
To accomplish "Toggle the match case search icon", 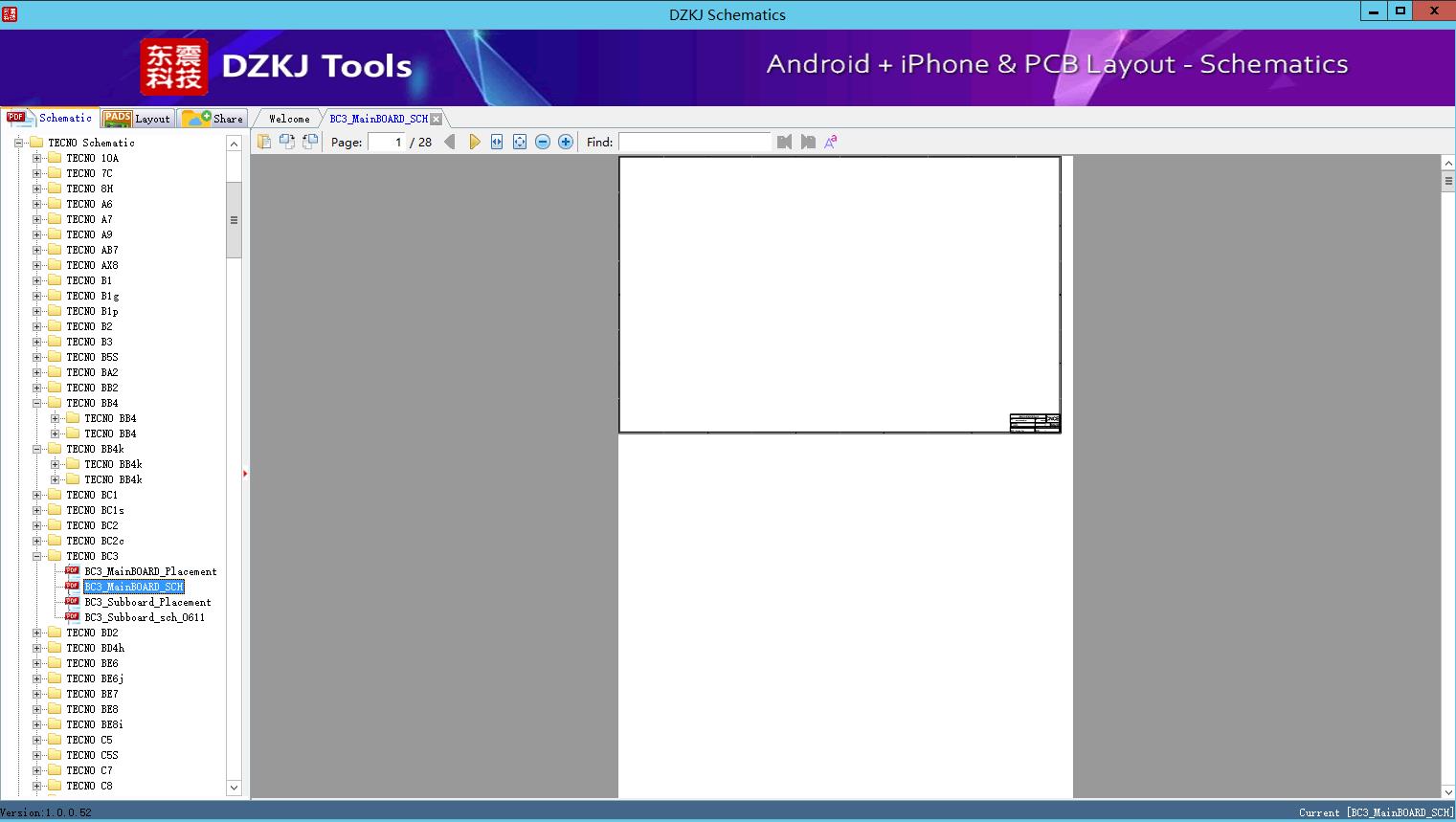I will [x=831, y=142].
